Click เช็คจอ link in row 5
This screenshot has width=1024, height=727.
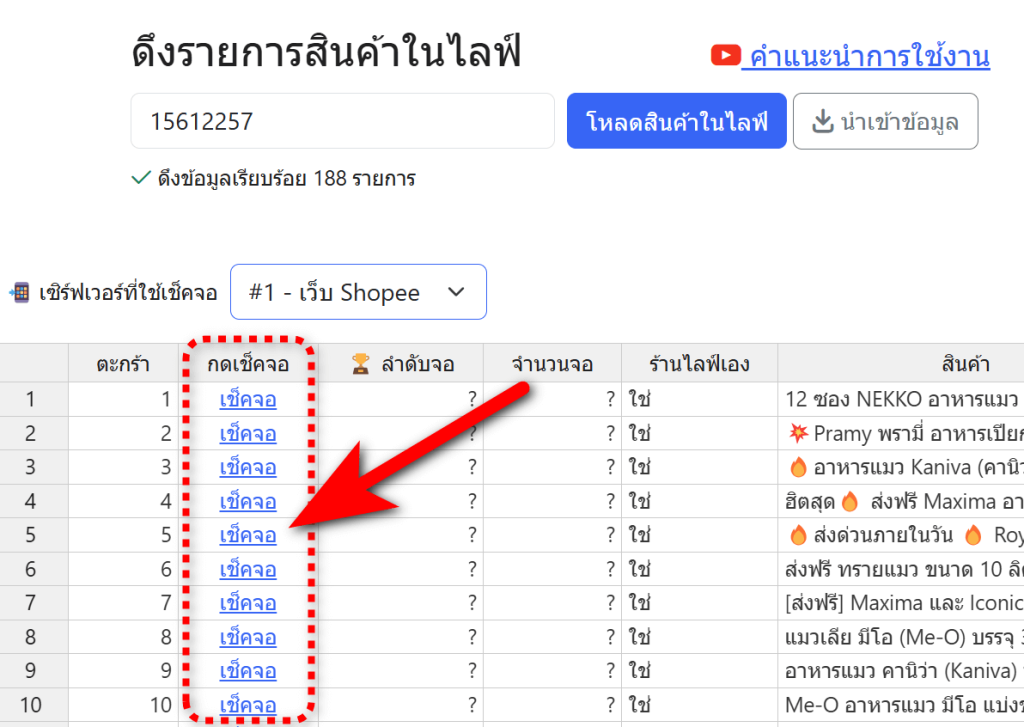pyautogui.click(x=248, y=535)
